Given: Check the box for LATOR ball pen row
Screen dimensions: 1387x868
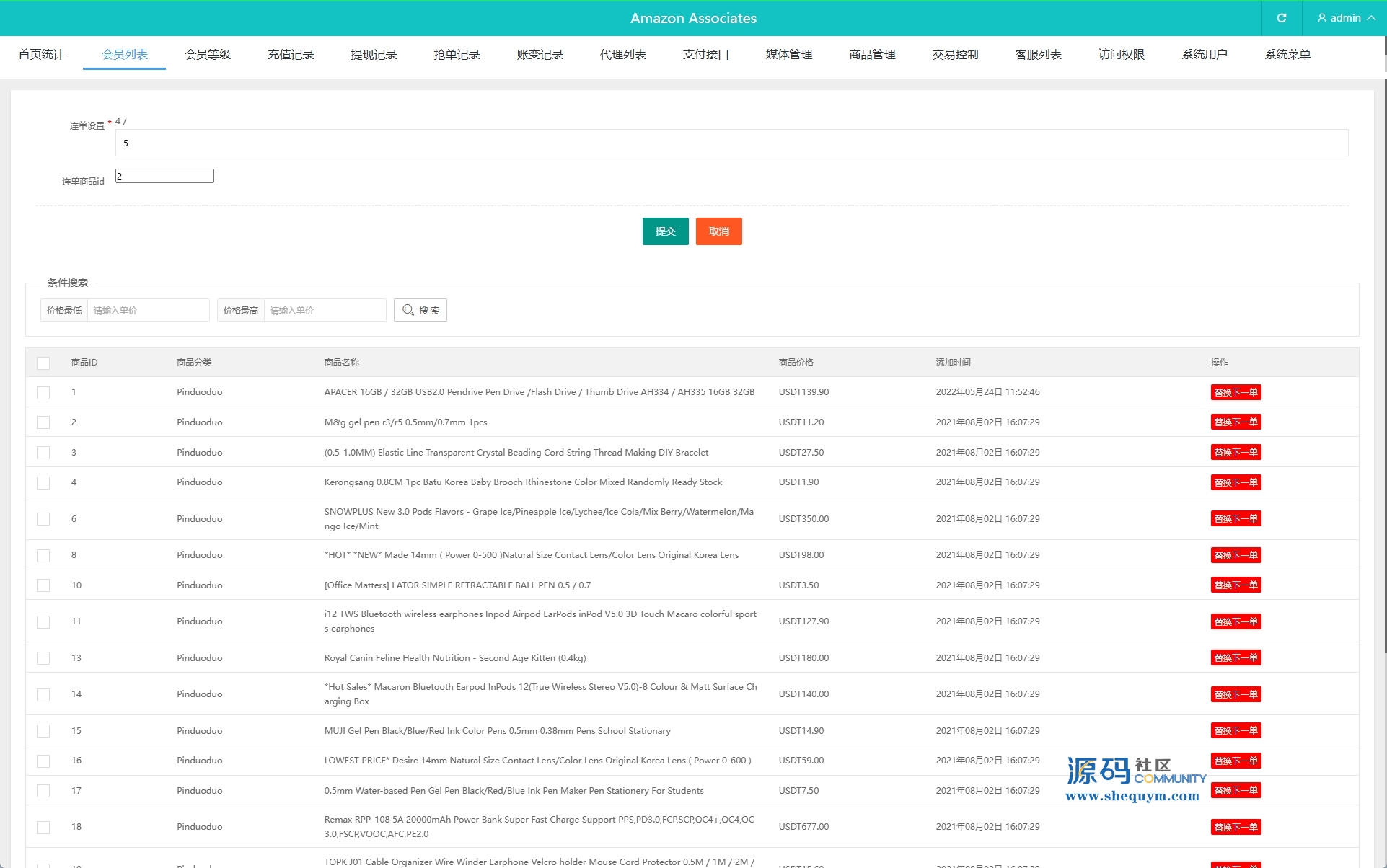Looking at the screenshot, I should click(43, 585).
